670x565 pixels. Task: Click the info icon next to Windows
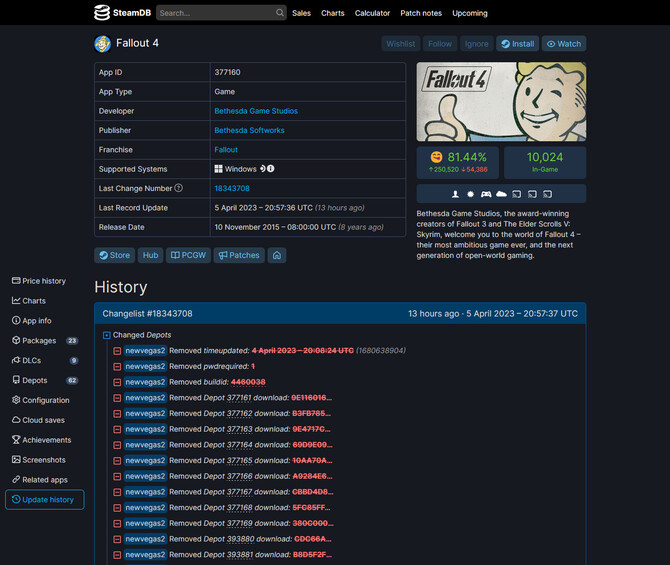271,169
